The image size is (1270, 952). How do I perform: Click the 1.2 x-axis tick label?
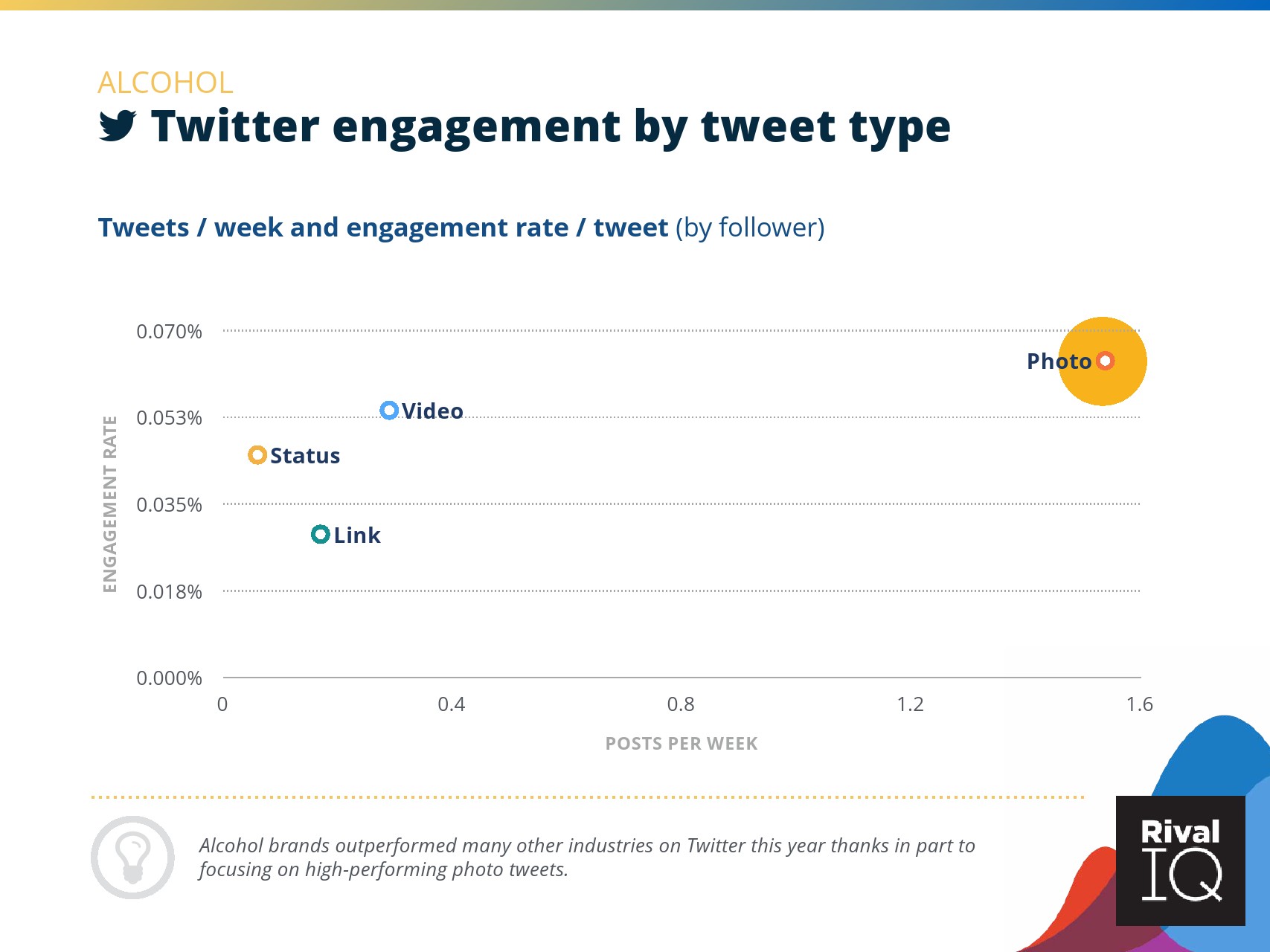click(910, 704)
